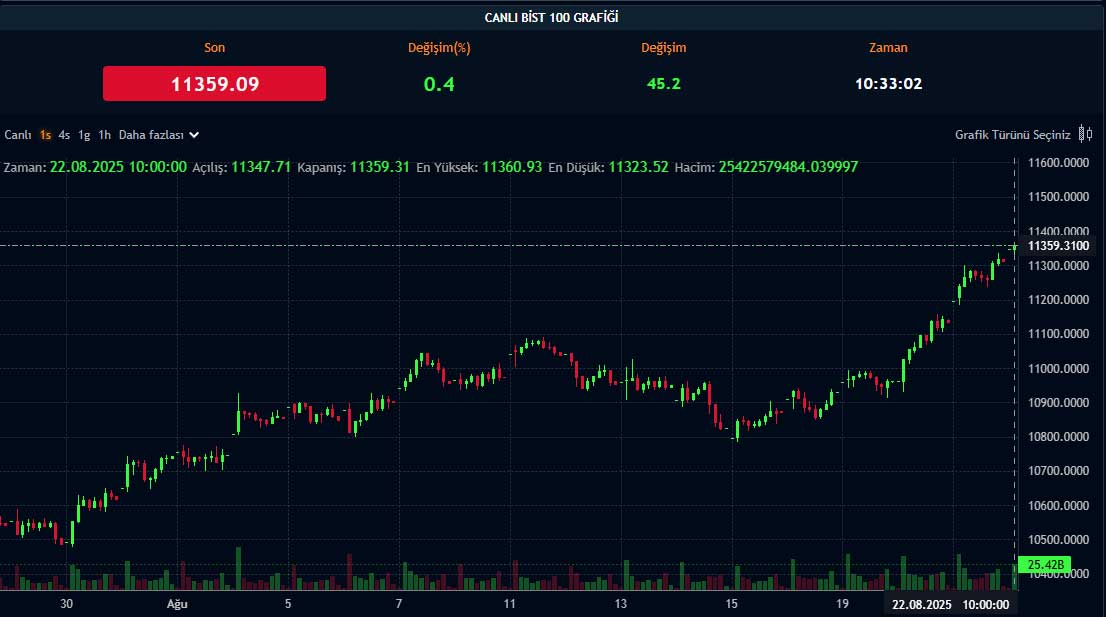Click the En Yüksek value 11360.93
The height and width of the screenshot is (617, 1106).
pyautogui.click(x=512, y=167)
